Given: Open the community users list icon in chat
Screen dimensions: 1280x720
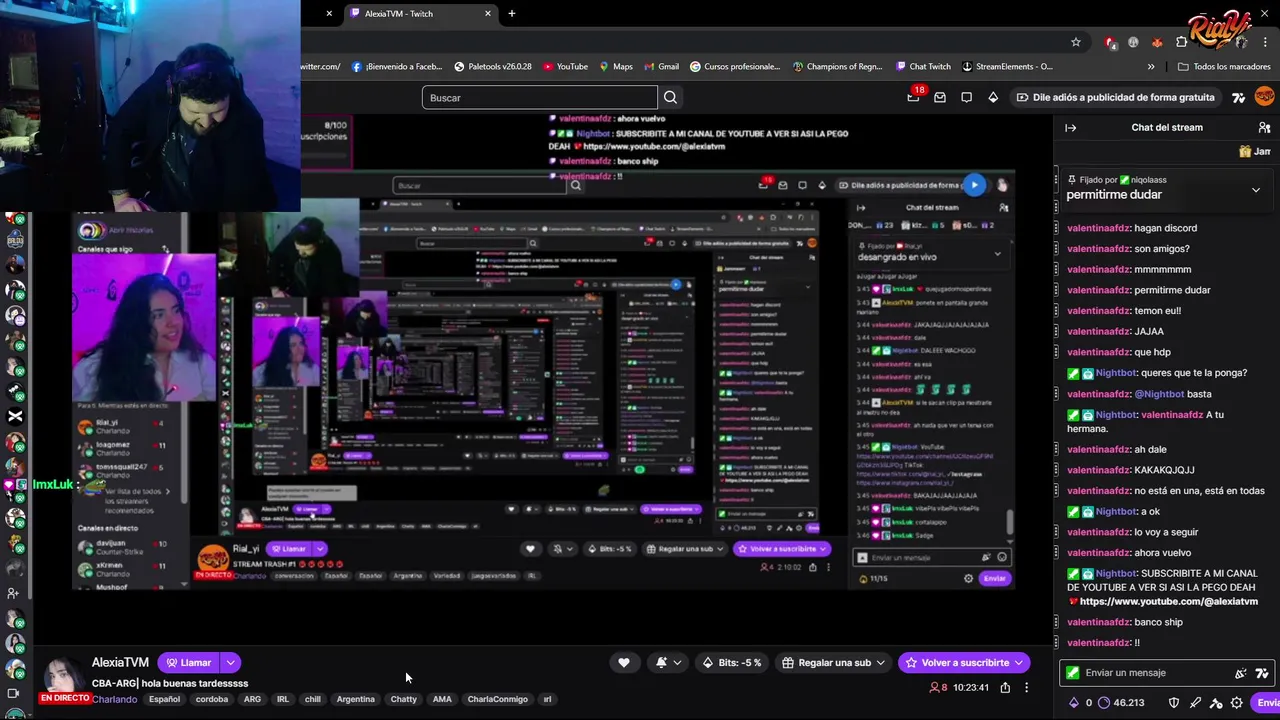Looking at the screenshot, I should 1264,127.
